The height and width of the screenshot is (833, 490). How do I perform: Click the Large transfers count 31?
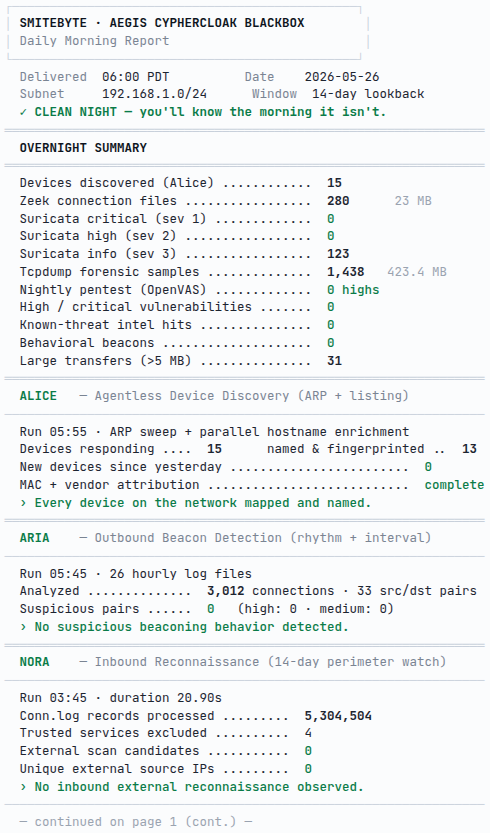(x=334, y=361)
